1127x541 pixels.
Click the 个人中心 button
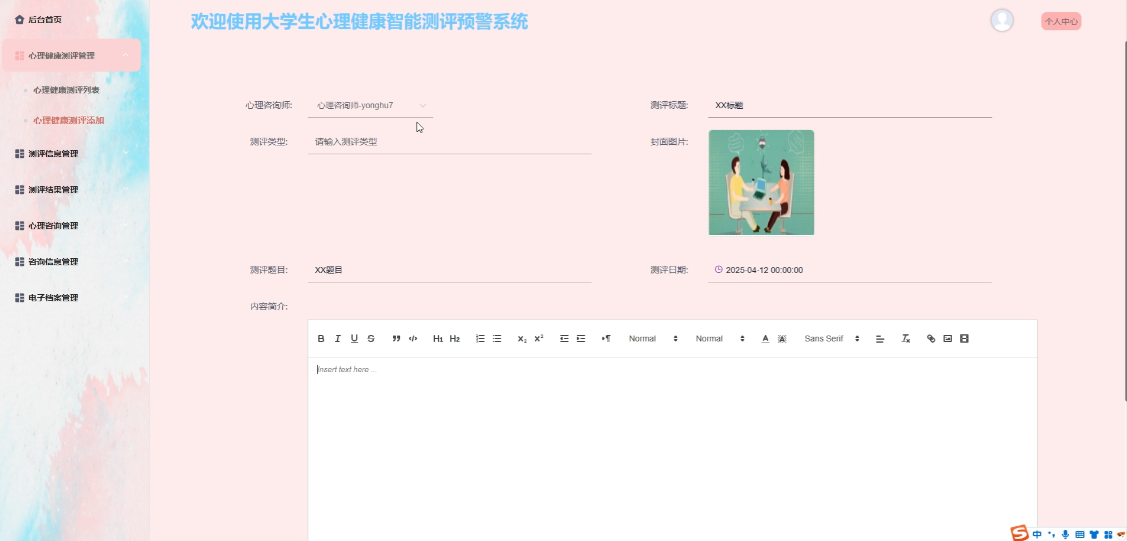(x=1061, y=22)
